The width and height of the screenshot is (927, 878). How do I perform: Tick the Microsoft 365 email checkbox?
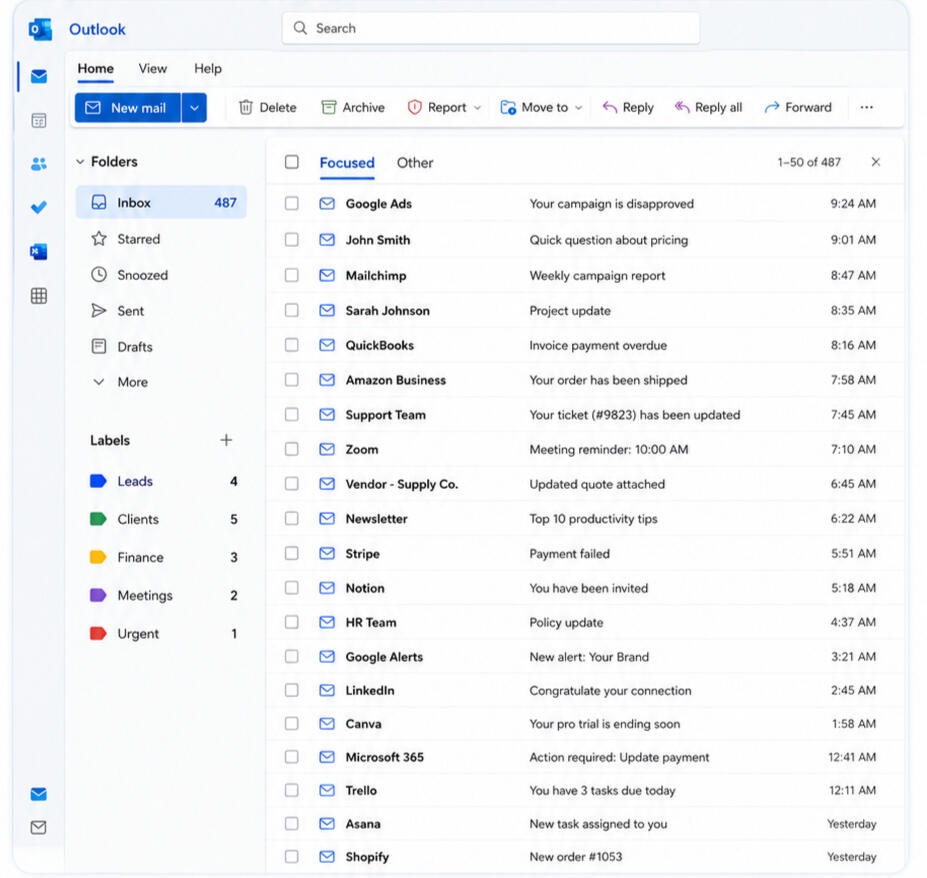click(x=291, y=757)
